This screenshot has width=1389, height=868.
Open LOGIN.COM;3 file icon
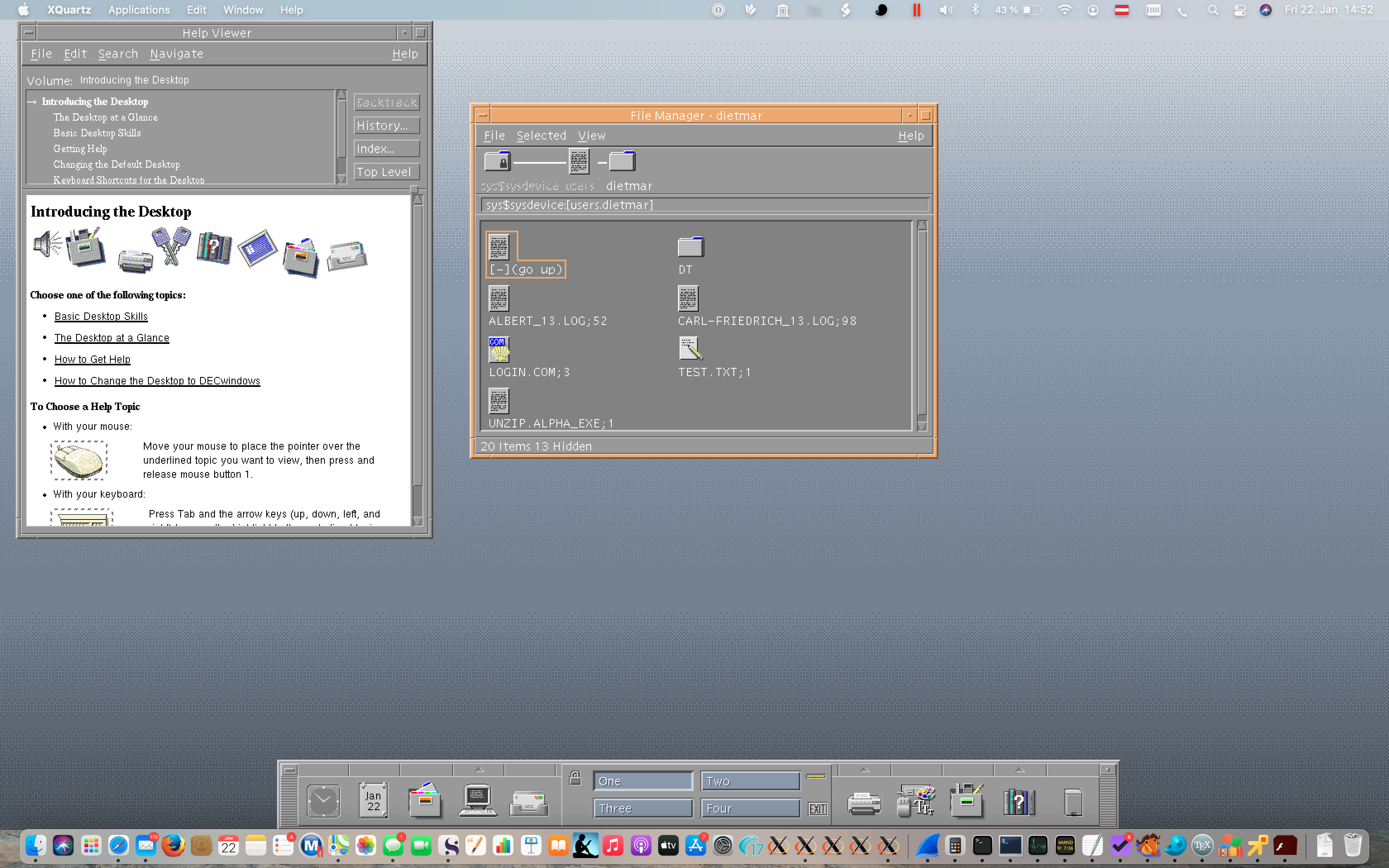point(499,350)
